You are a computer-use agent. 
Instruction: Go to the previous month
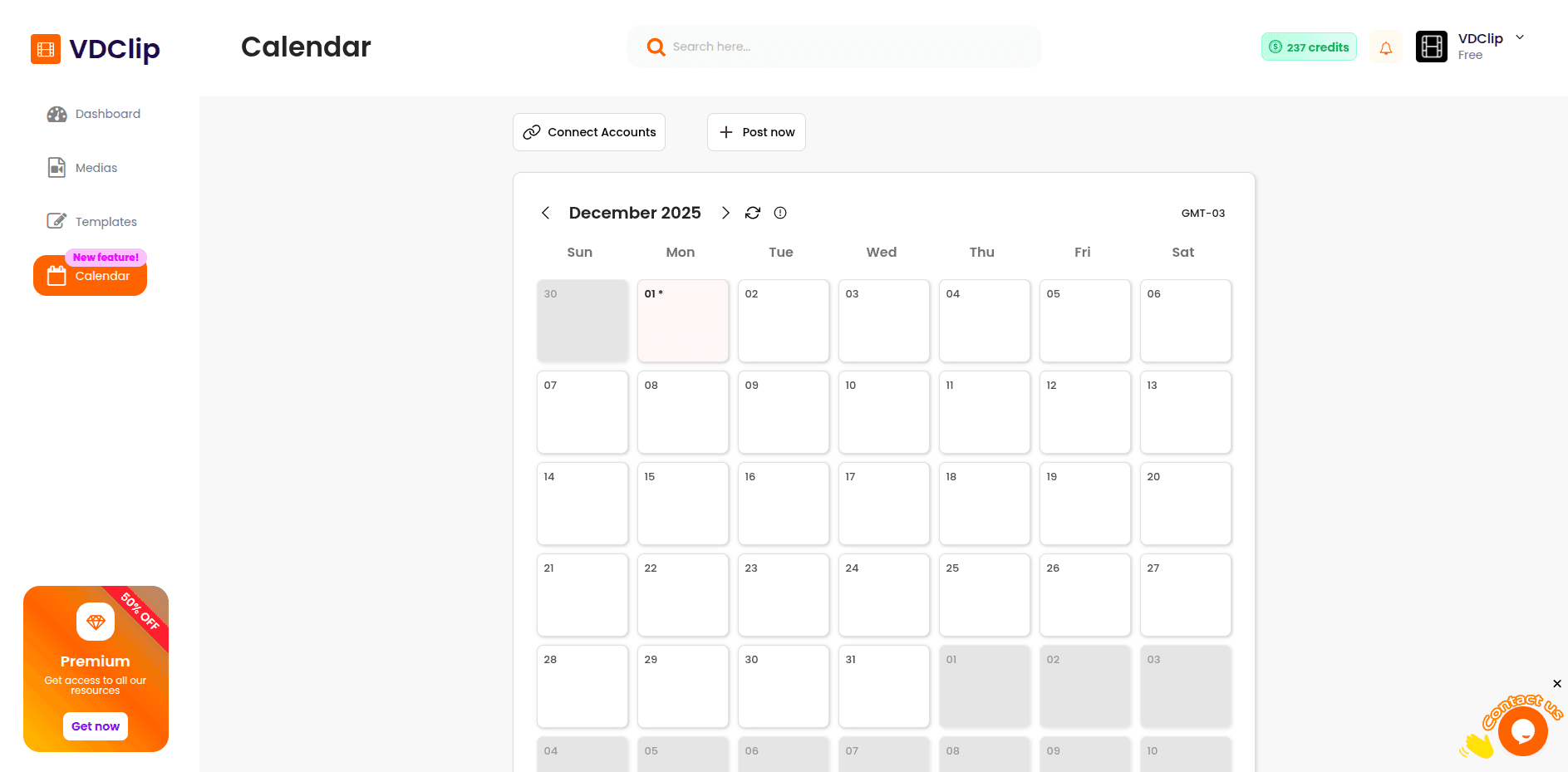click(x=545, y=213)
